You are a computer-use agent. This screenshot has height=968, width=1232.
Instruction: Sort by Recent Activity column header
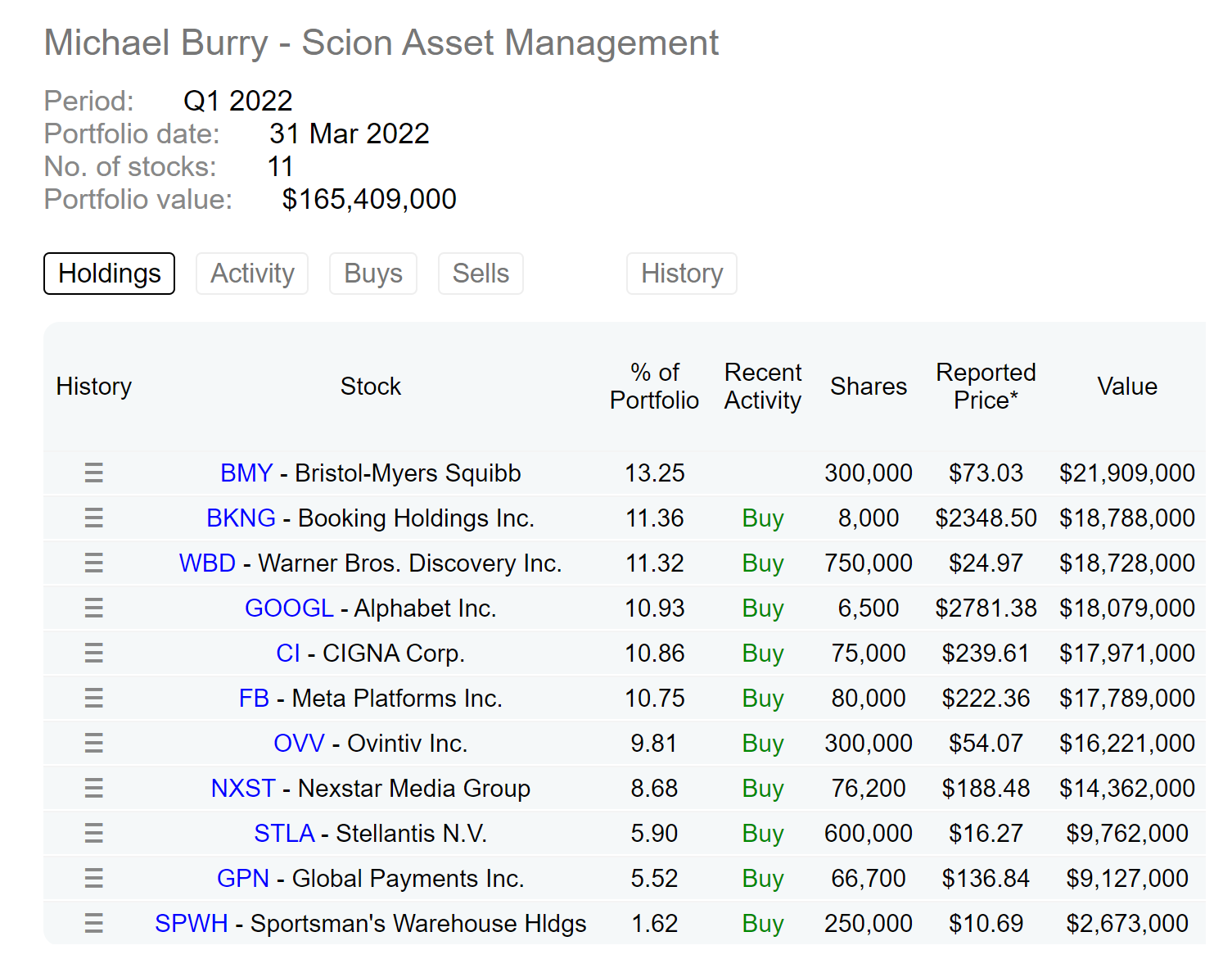click(763, 387)
